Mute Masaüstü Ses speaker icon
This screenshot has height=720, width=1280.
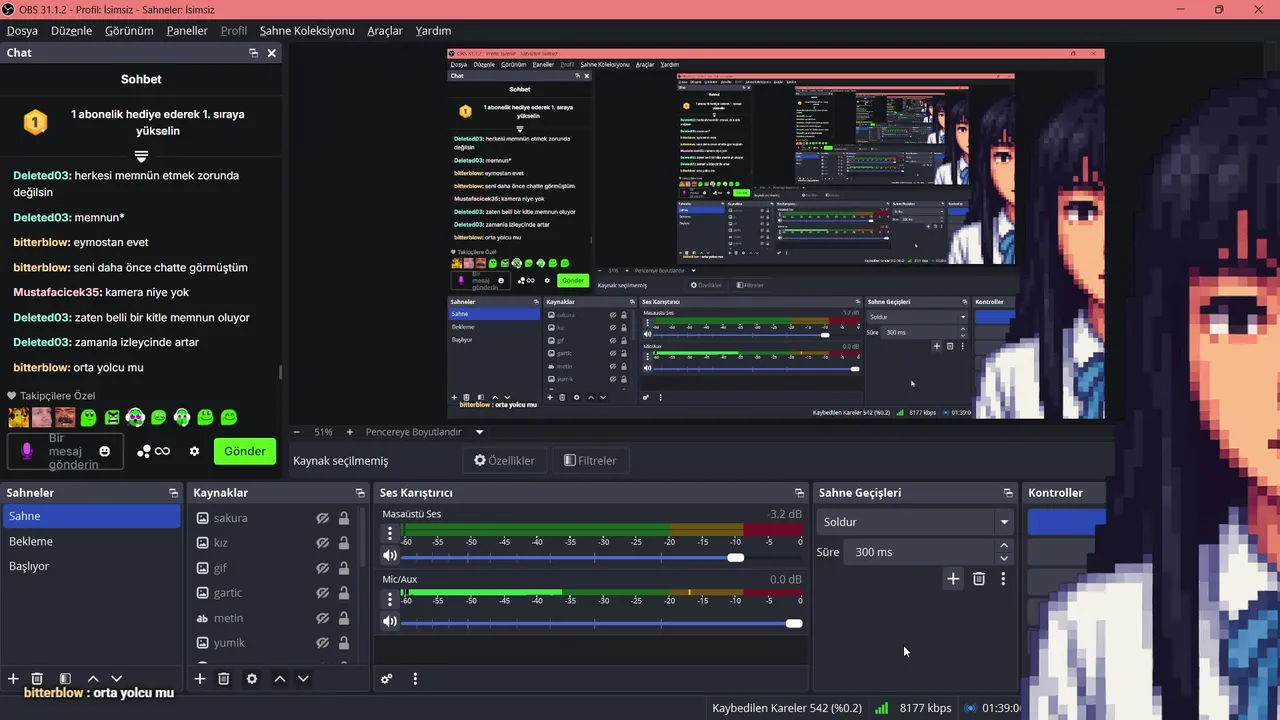click(390, 556)
